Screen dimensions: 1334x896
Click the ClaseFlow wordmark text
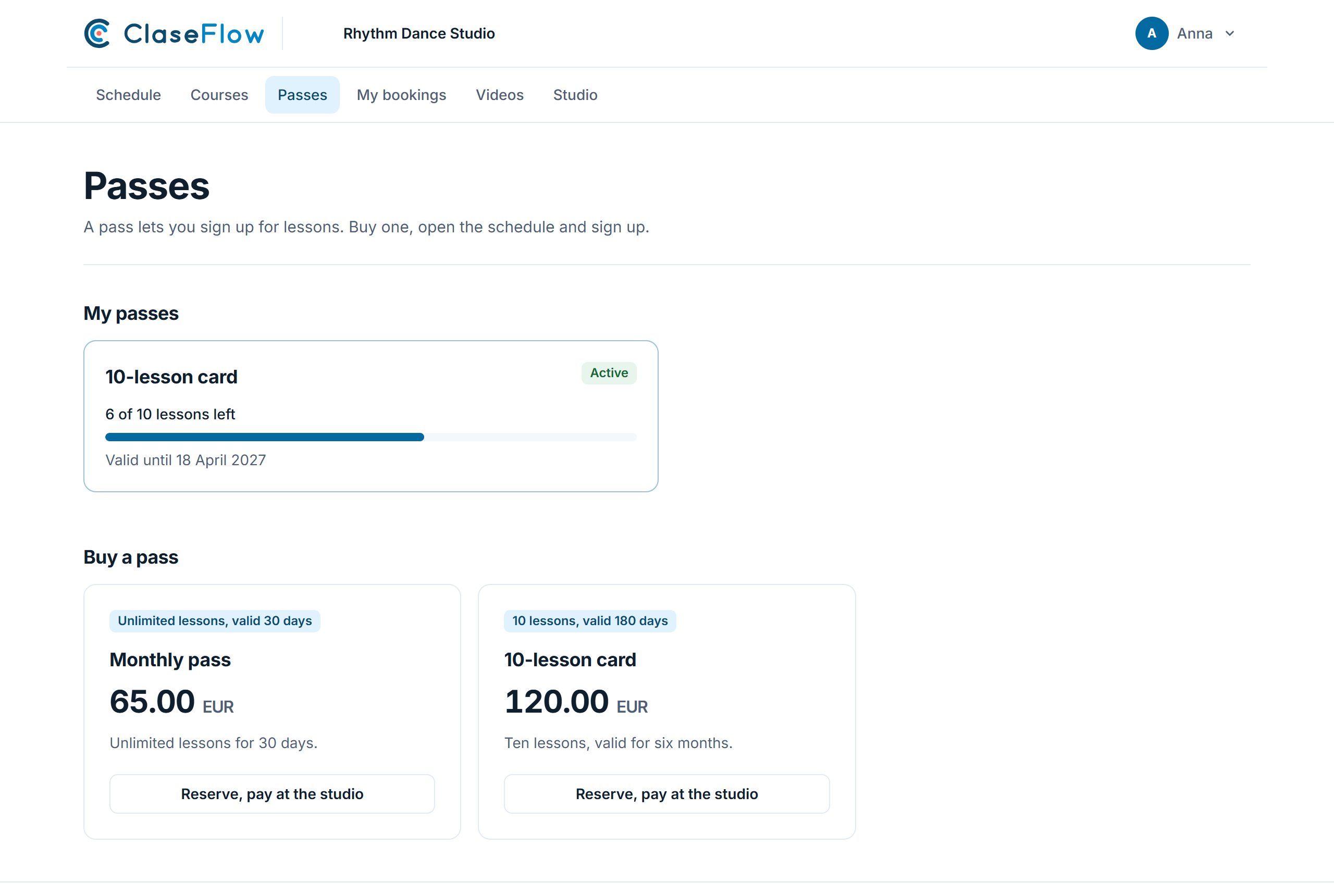pos(194,34)
